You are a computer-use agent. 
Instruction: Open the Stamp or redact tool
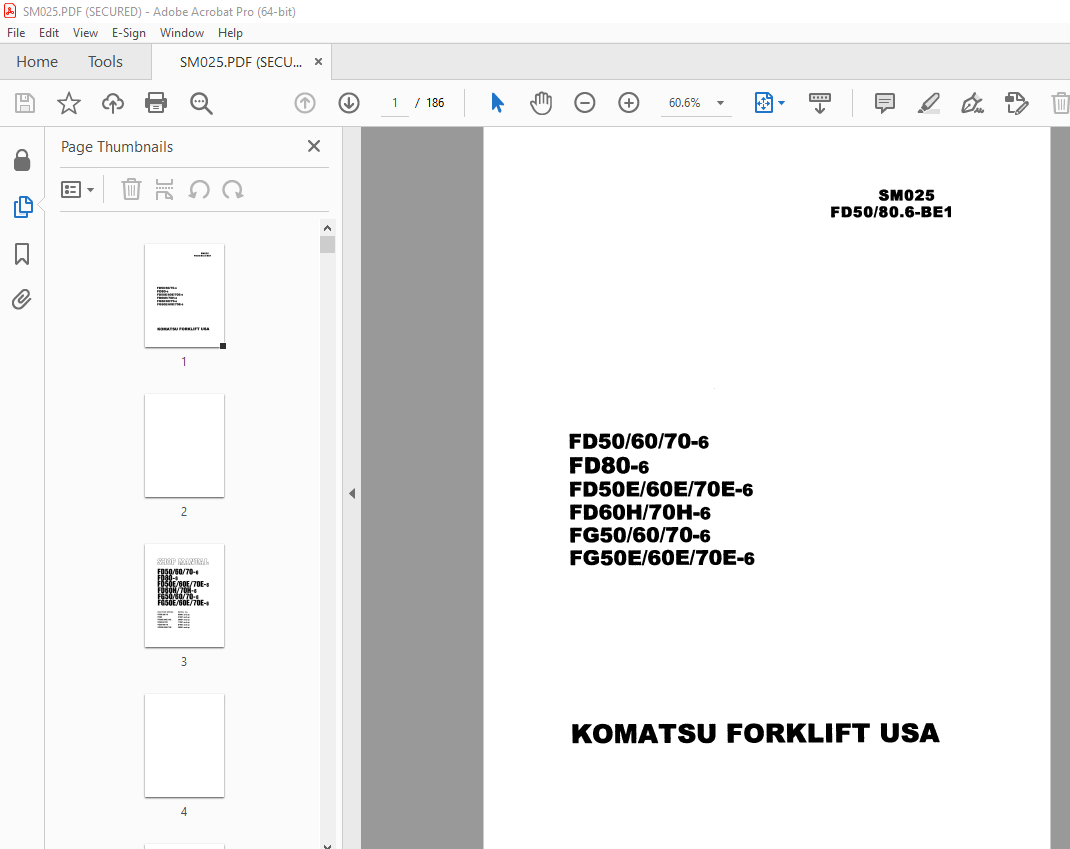(x=1016, y=103)
